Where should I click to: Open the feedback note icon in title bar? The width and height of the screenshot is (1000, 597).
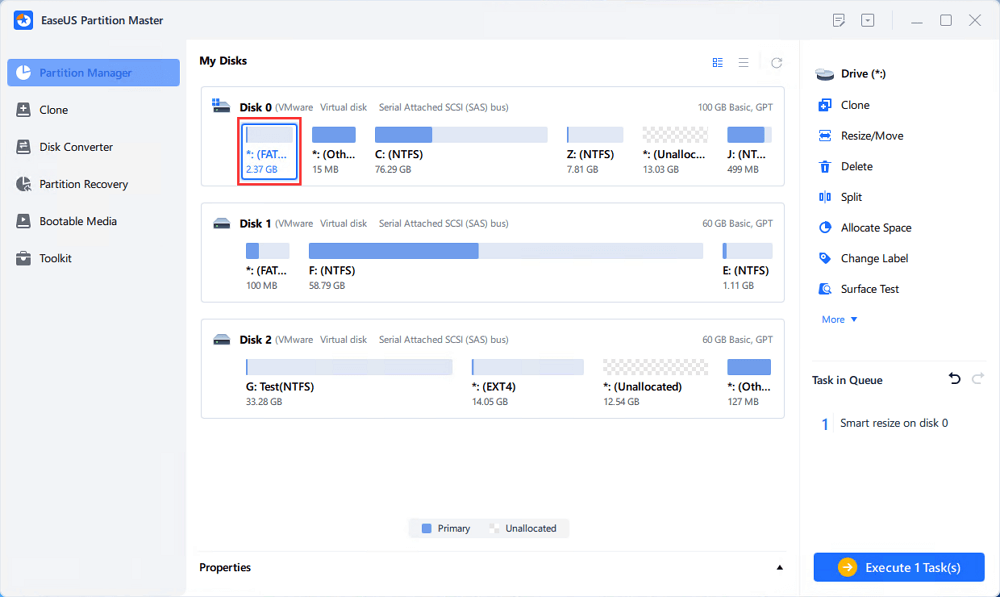coord(839,20)
